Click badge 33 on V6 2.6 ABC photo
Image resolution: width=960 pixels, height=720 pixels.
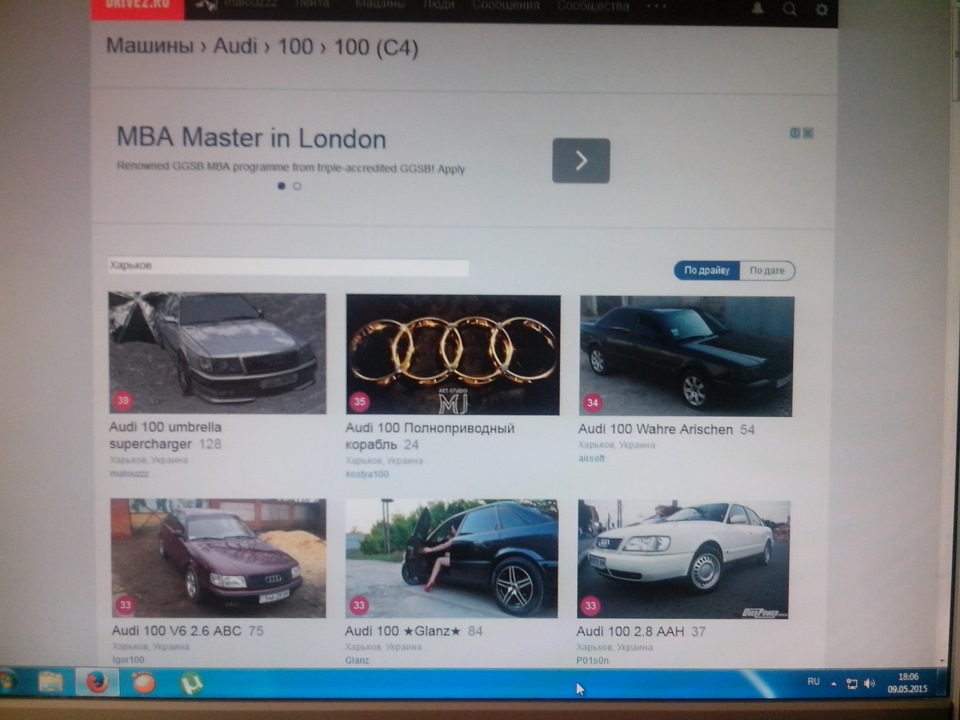point(125,605)
